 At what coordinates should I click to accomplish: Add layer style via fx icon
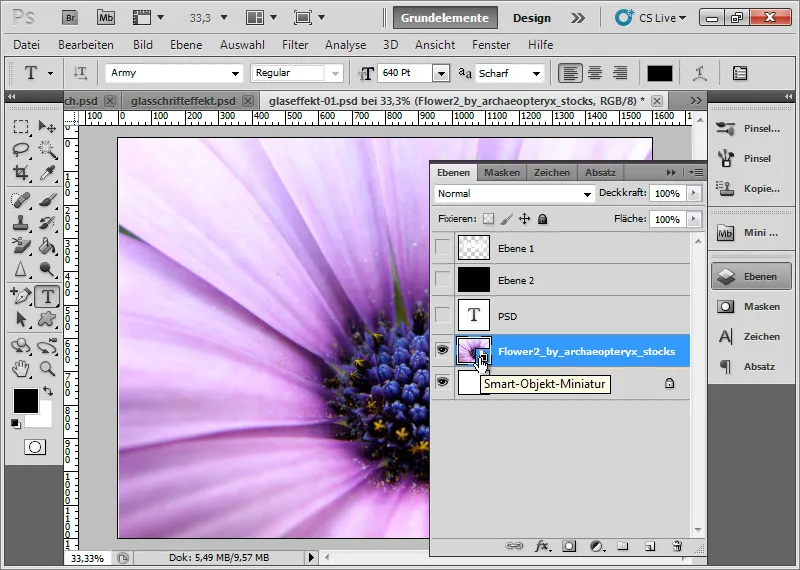(542, 546)
